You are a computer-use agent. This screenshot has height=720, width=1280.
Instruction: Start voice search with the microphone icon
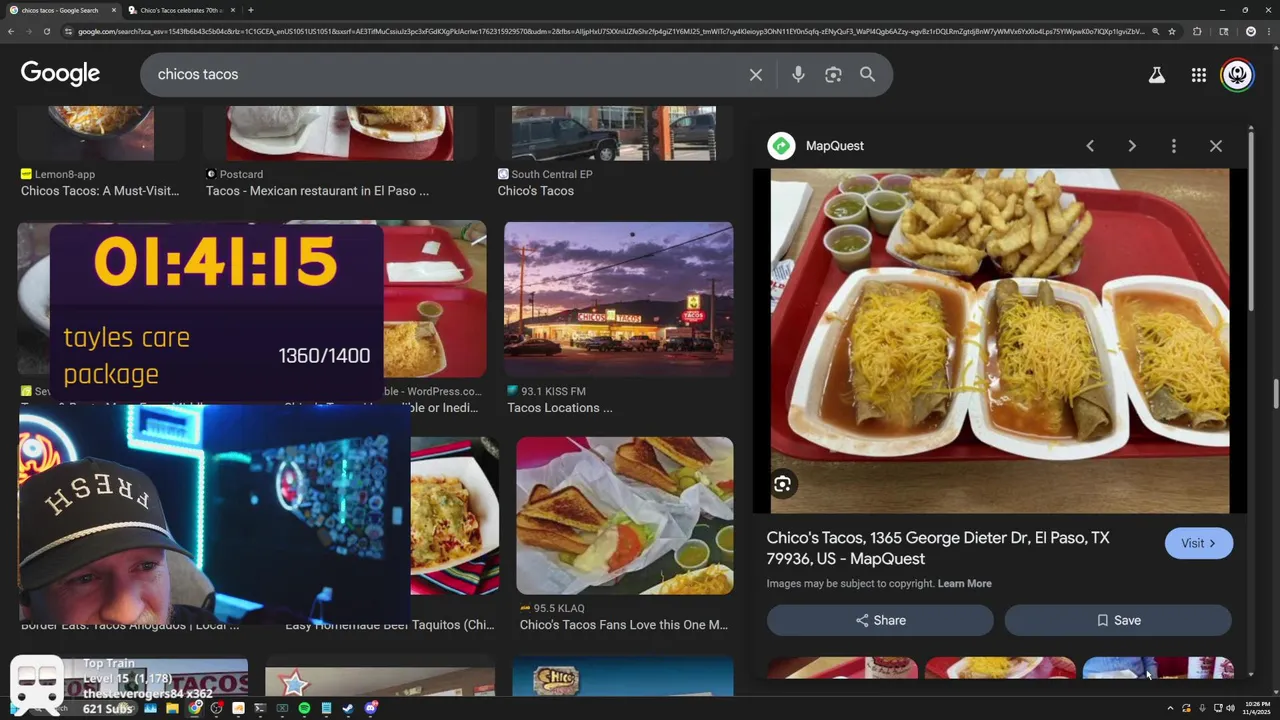tap(798, 75)
